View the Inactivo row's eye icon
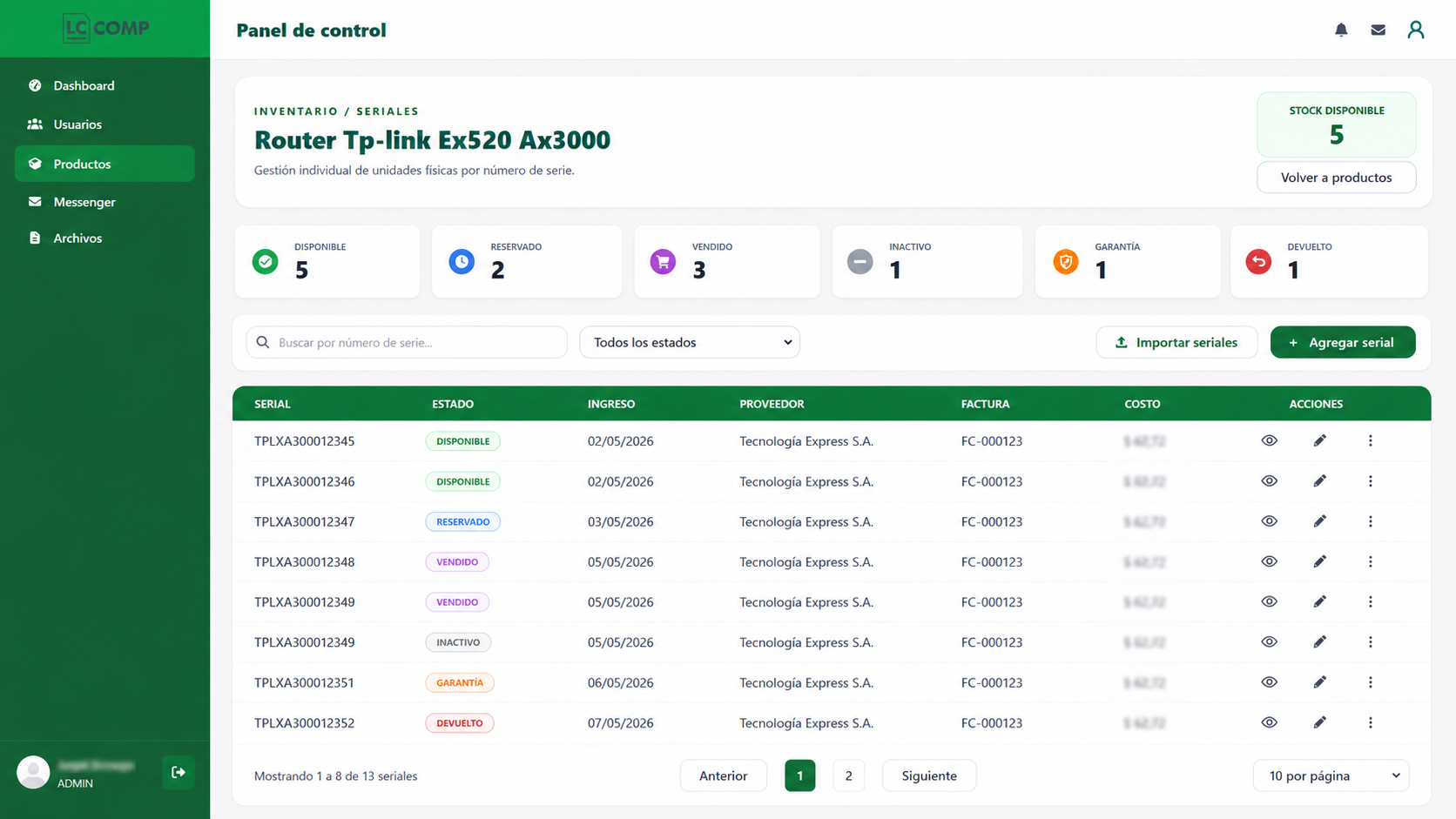This screenshot has height=819, width=1456. [1270, 641]
